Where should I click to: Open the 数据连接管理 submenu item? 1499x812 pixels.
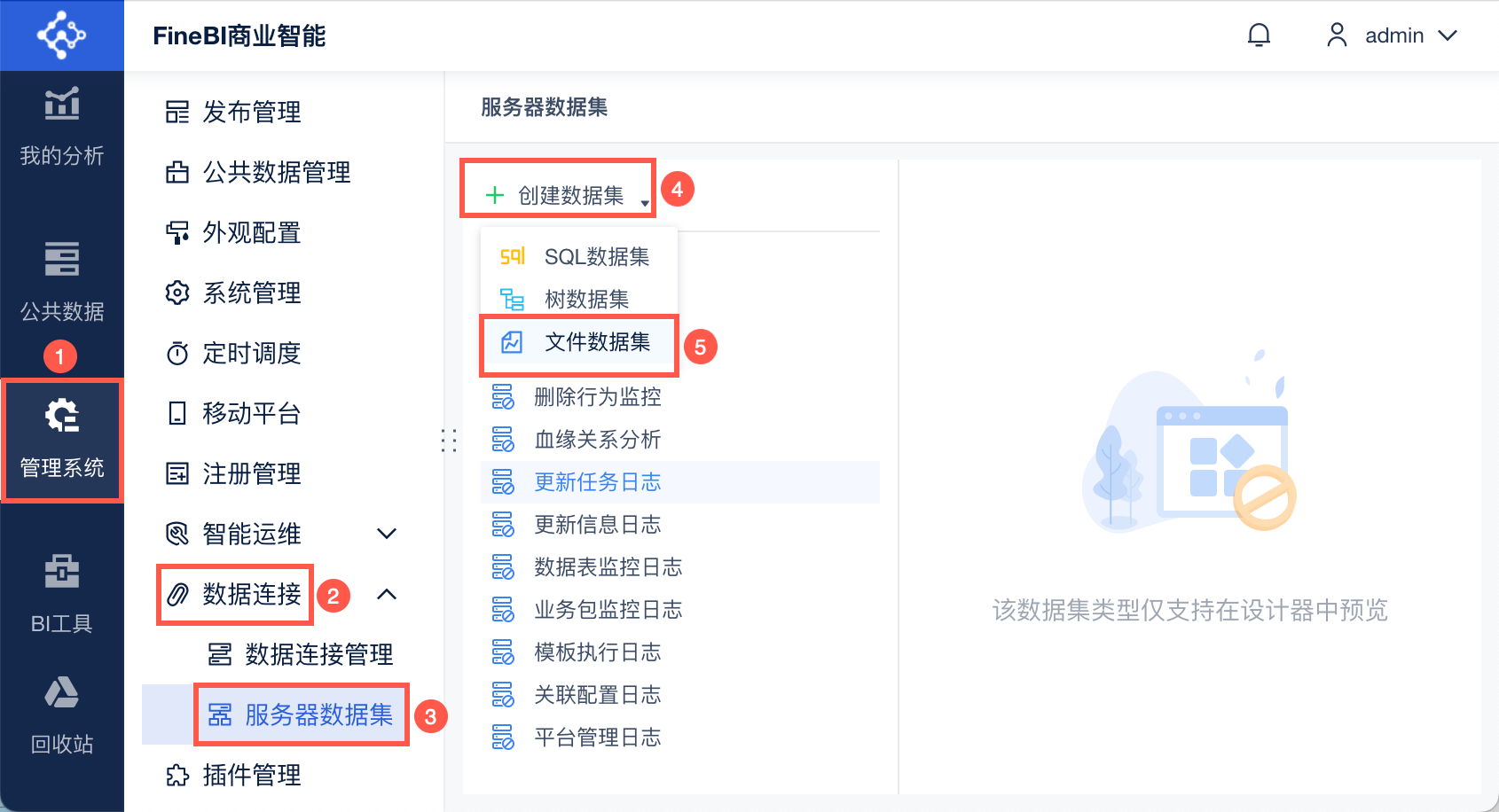[318, 654]
